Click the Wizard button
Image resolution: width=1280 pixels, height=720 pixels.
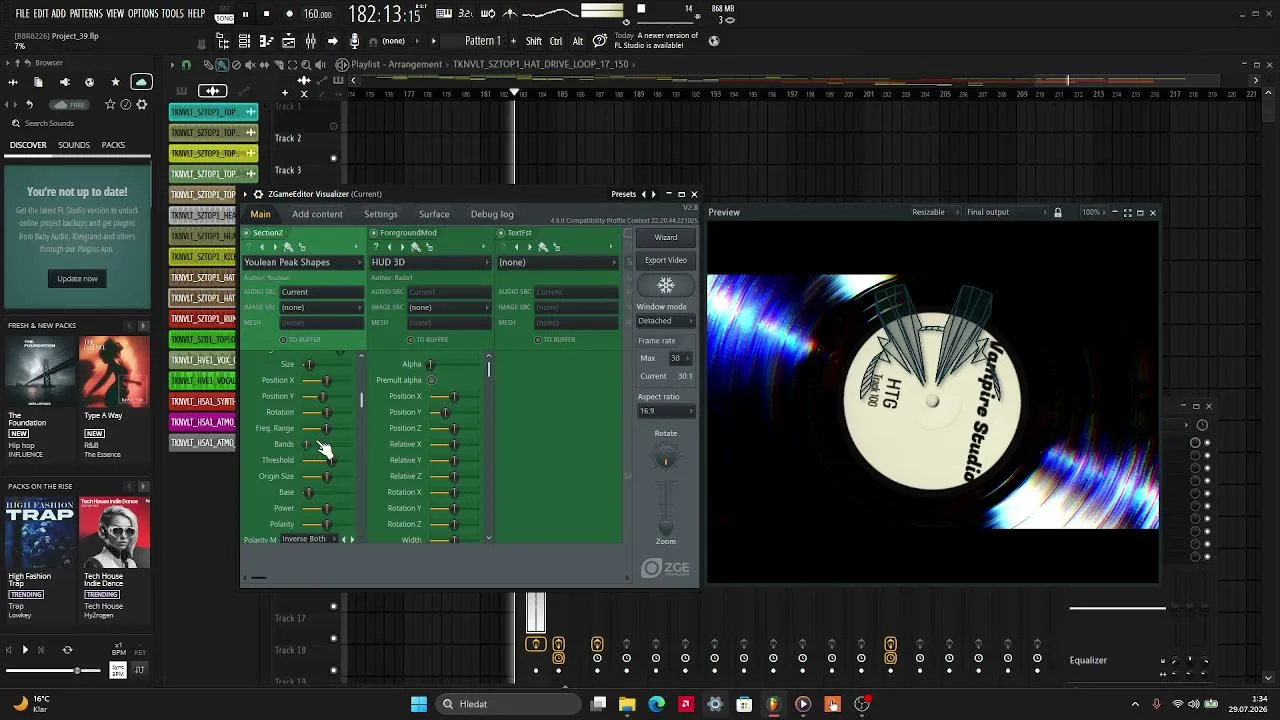(666, 238)
